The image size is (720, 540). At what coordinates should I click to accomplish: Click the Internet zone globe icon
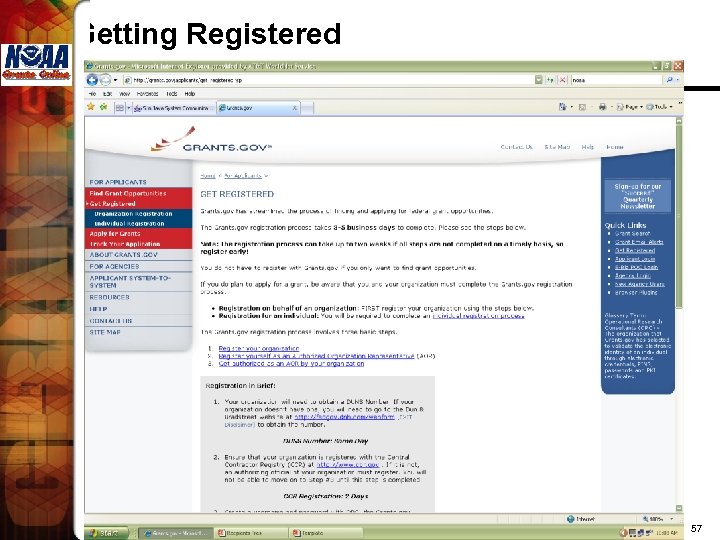tap(570, 519)
